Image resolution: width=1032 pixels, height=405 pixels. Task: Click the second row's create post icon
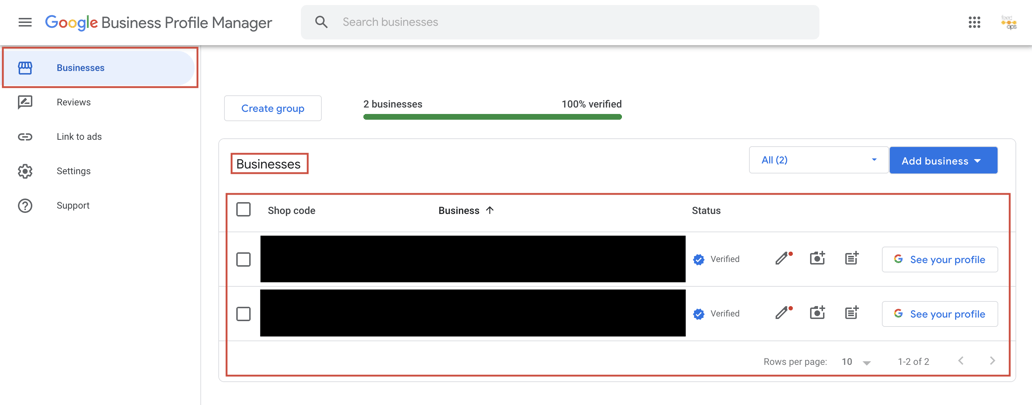pos(852,313)
